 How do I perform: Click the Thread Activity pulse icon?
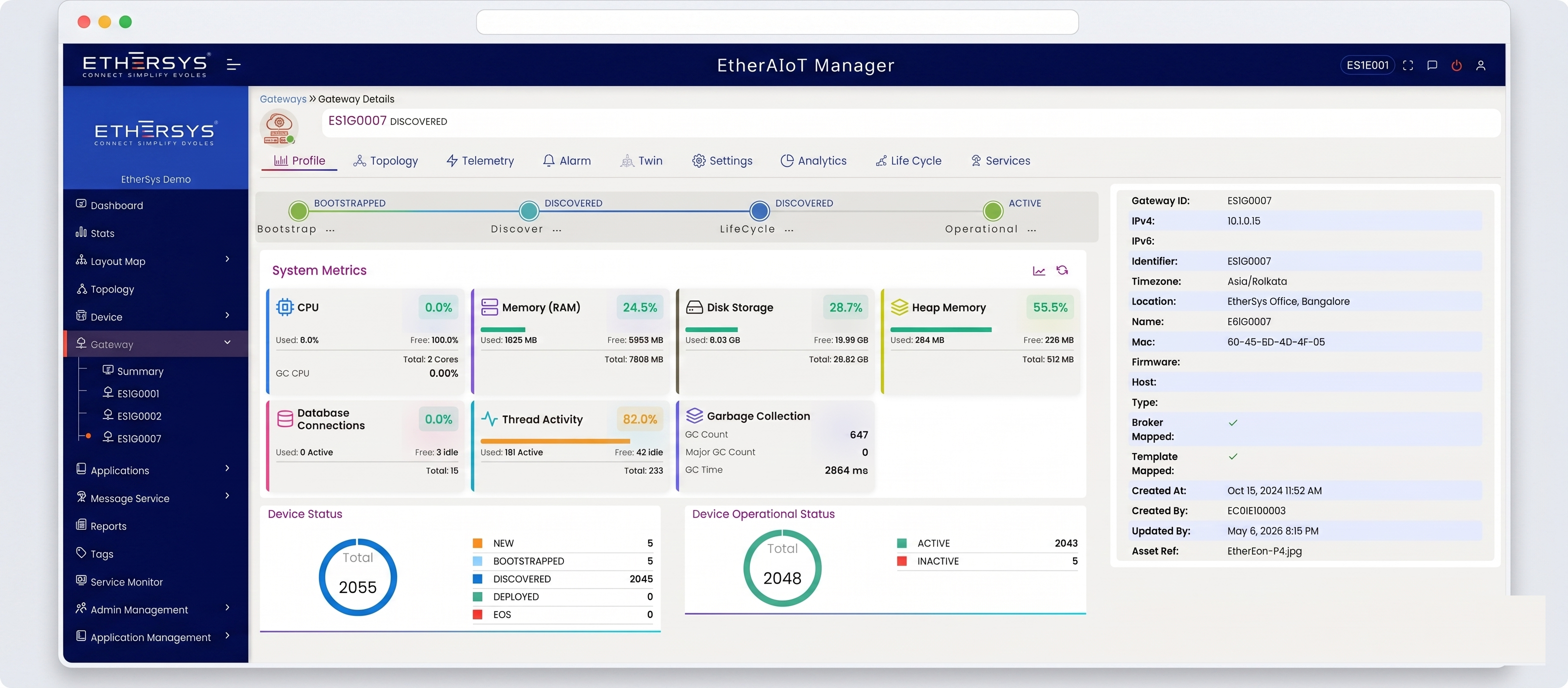coord(489,419)
